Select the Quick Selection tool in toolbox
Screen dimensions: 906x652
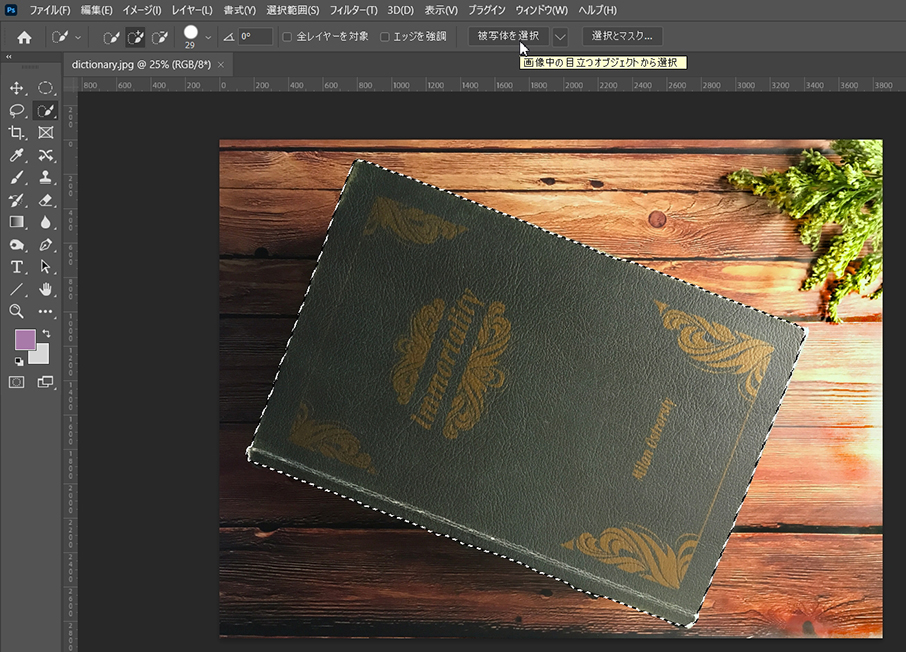point(46,110)
